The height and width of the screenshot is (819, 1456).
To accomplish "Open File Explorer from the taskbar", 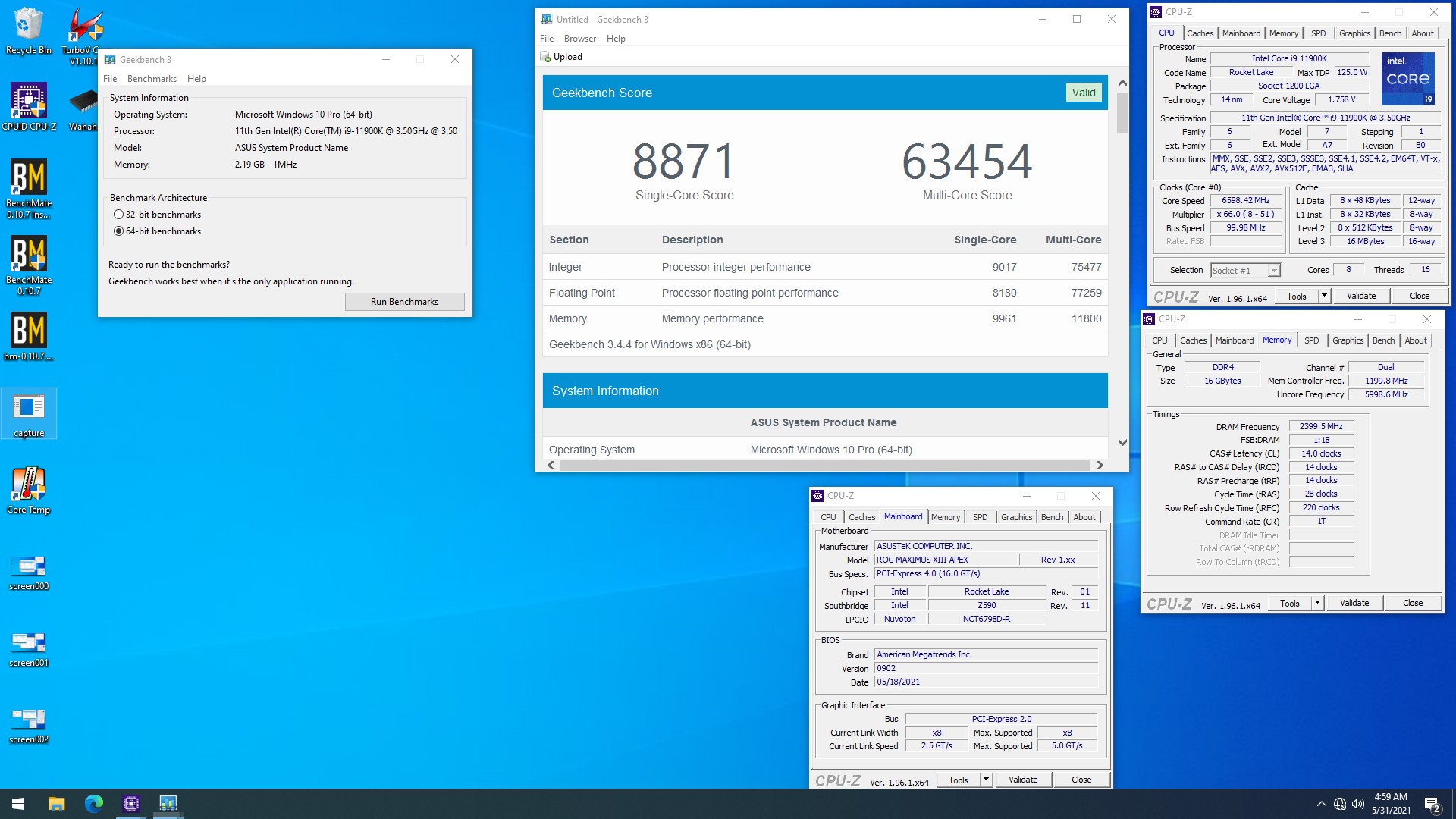I will (56, 804).
